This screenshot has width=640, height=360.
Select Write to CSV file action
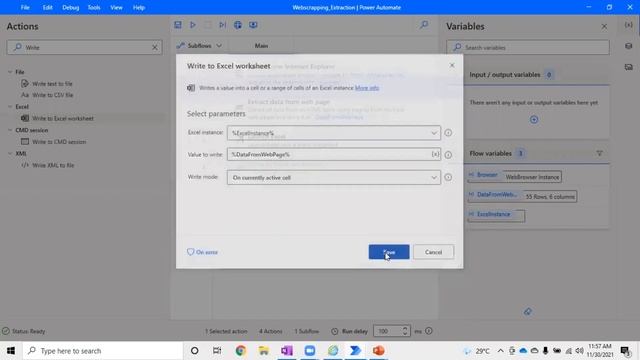tap(52, 95)
